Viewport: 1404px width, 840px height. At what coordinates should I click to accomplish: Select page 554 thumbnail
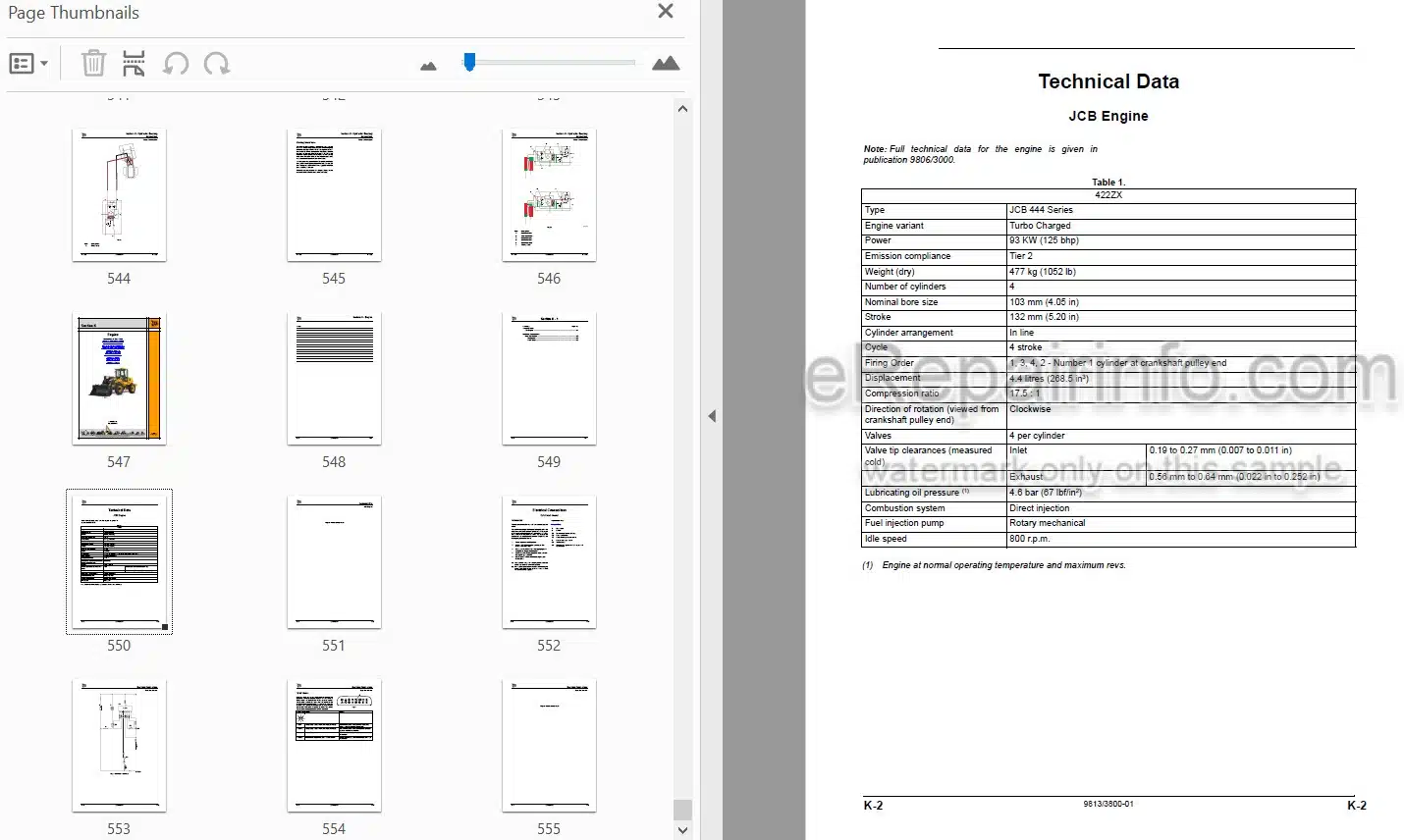[x=334, y=746]
